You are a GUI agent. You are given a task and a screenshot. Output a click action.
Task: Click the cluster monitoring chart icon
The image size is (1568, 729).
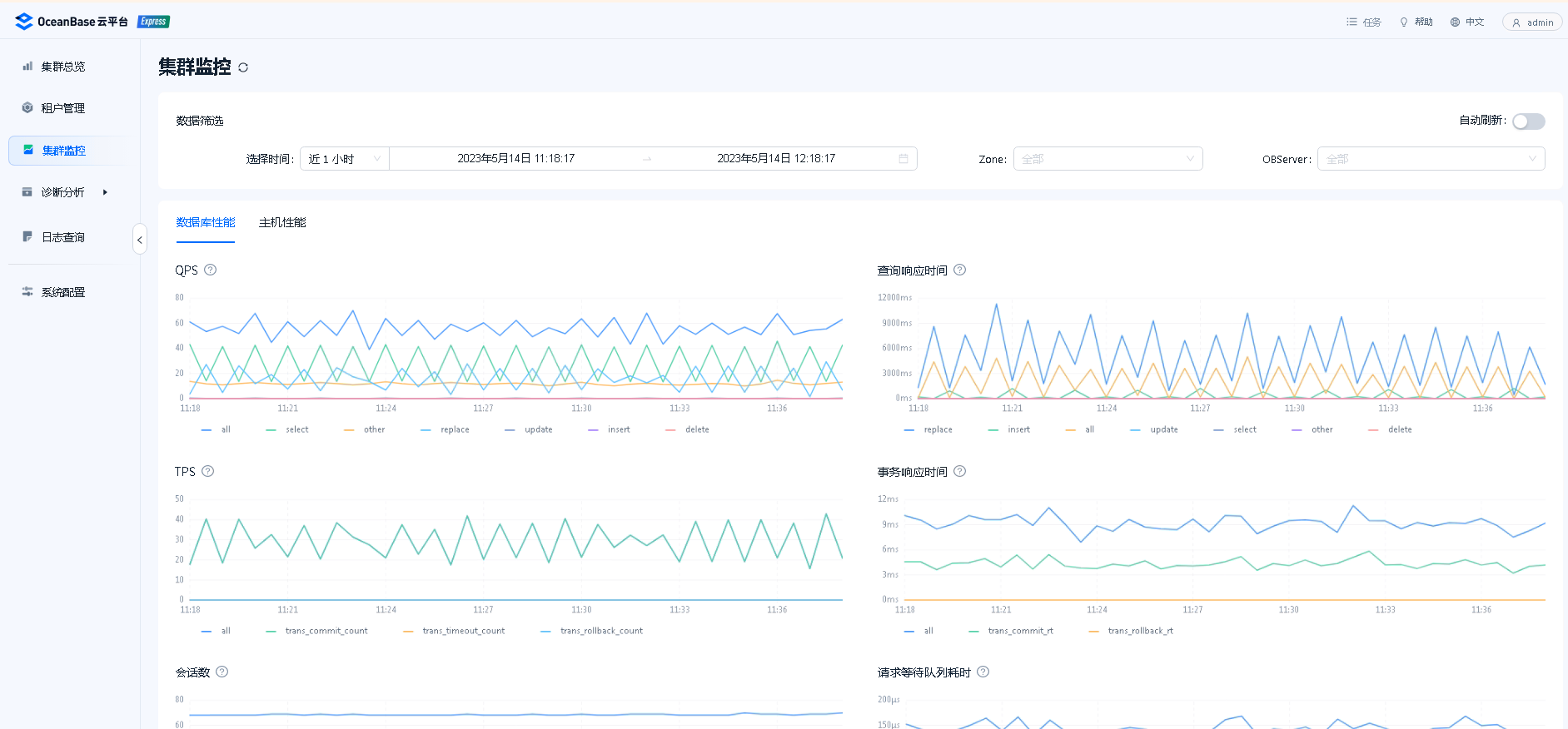[x=28, y=150]
